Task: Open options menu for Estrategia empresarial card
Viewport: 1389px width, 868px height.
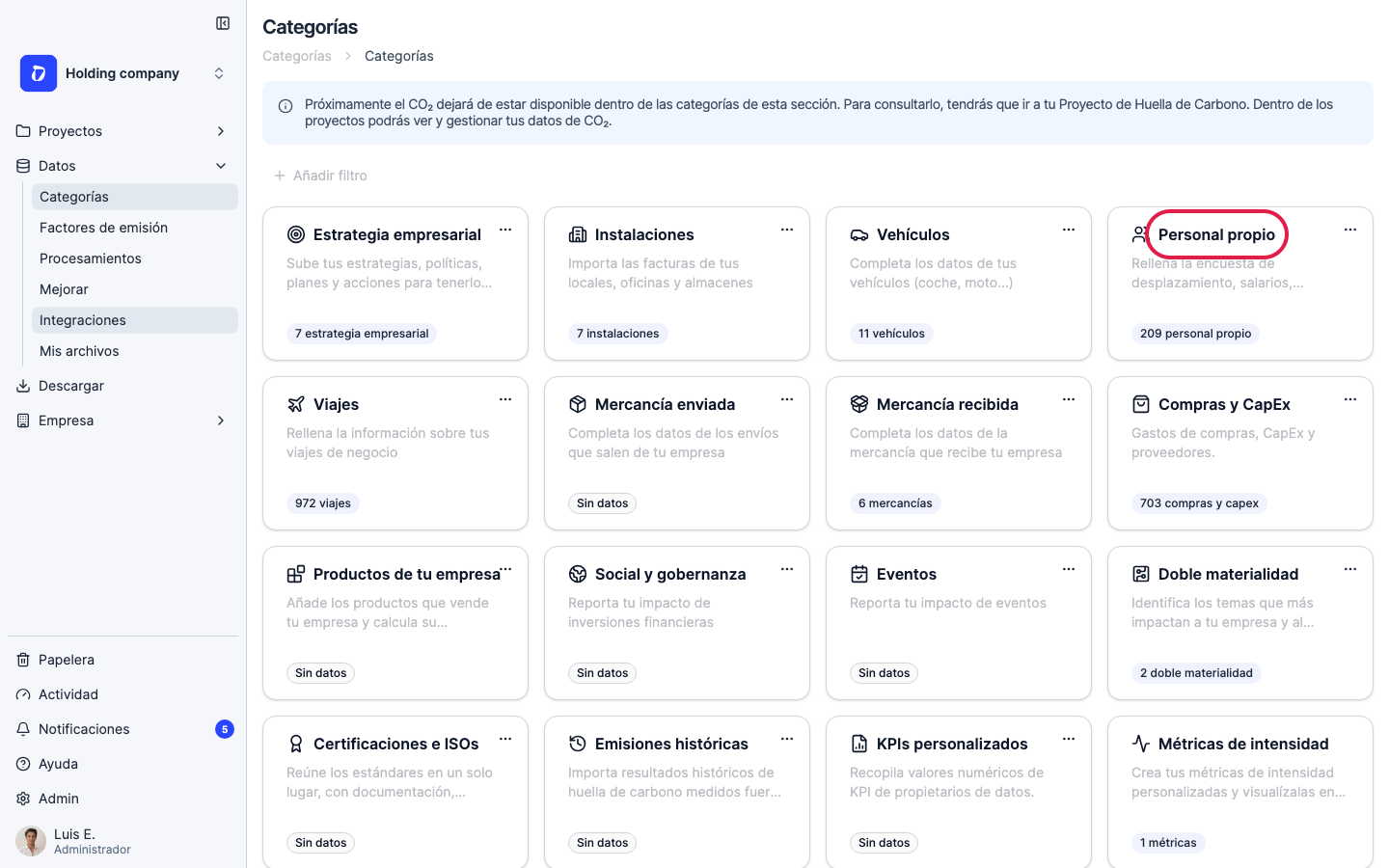Action: (505, 230)
